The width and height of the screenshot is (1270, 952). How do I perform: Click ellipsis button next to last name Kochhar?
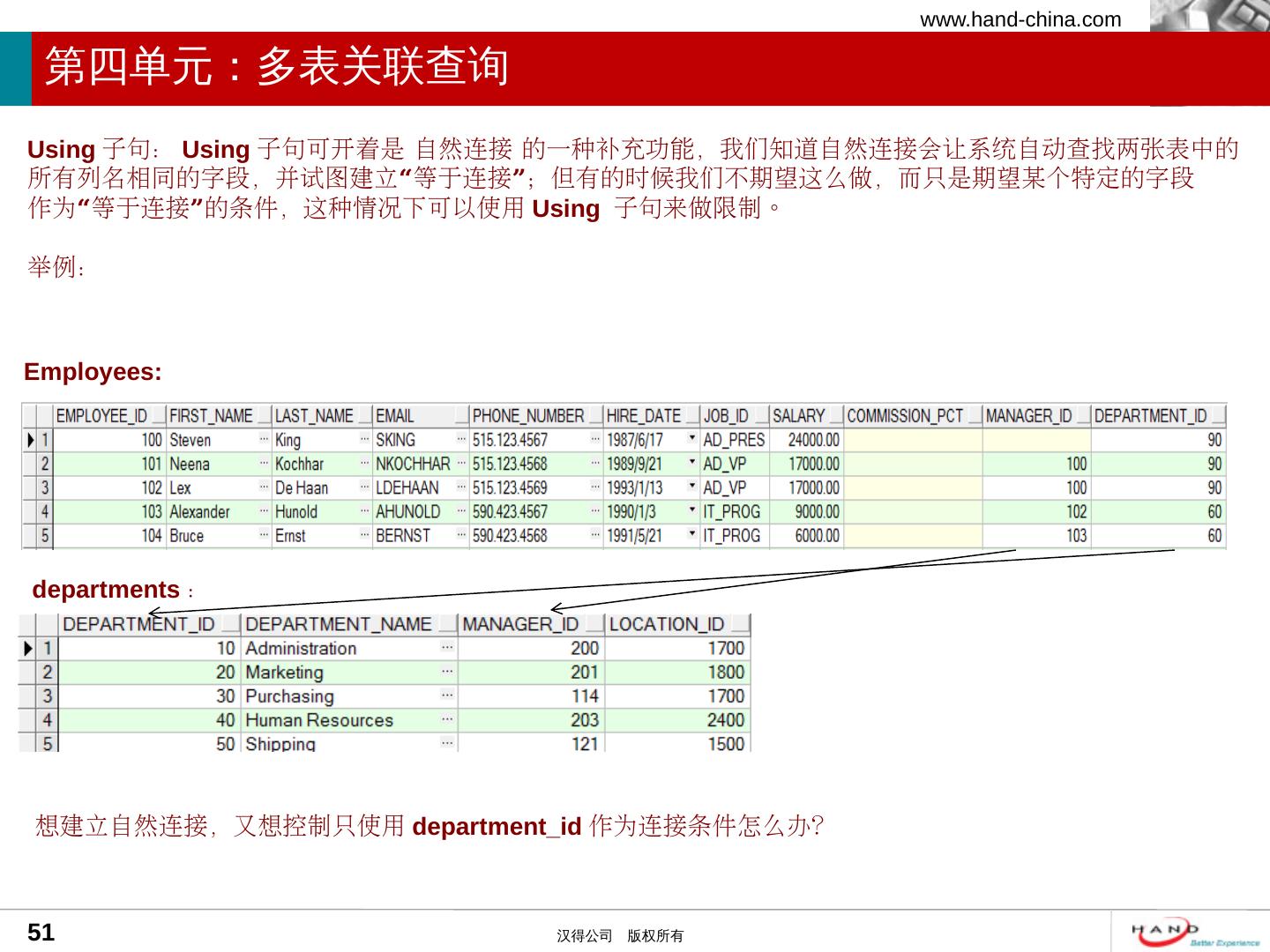click(364, 463)
